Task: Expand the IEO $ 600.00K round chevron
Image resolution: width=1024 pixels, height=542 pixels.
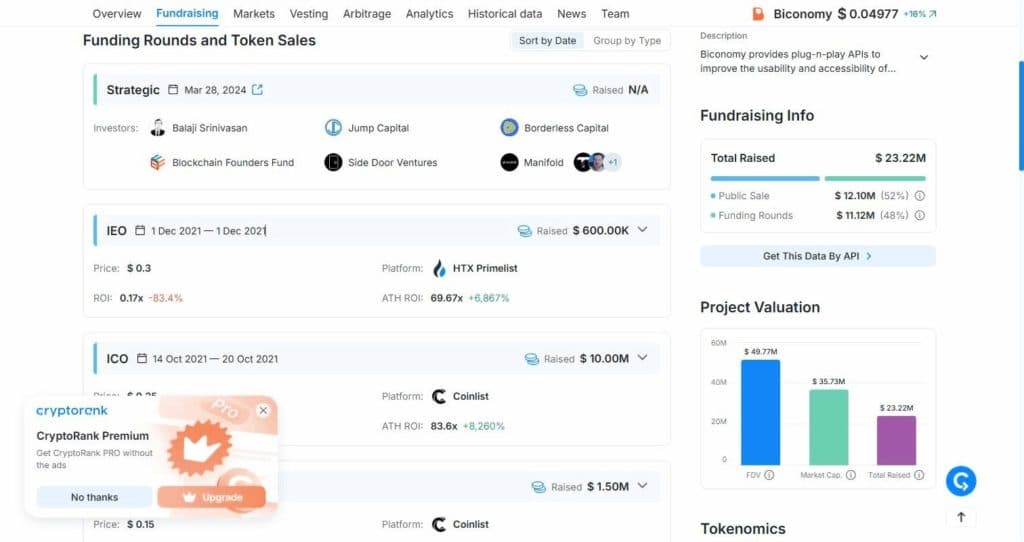Action: click(x=643, y=229)
